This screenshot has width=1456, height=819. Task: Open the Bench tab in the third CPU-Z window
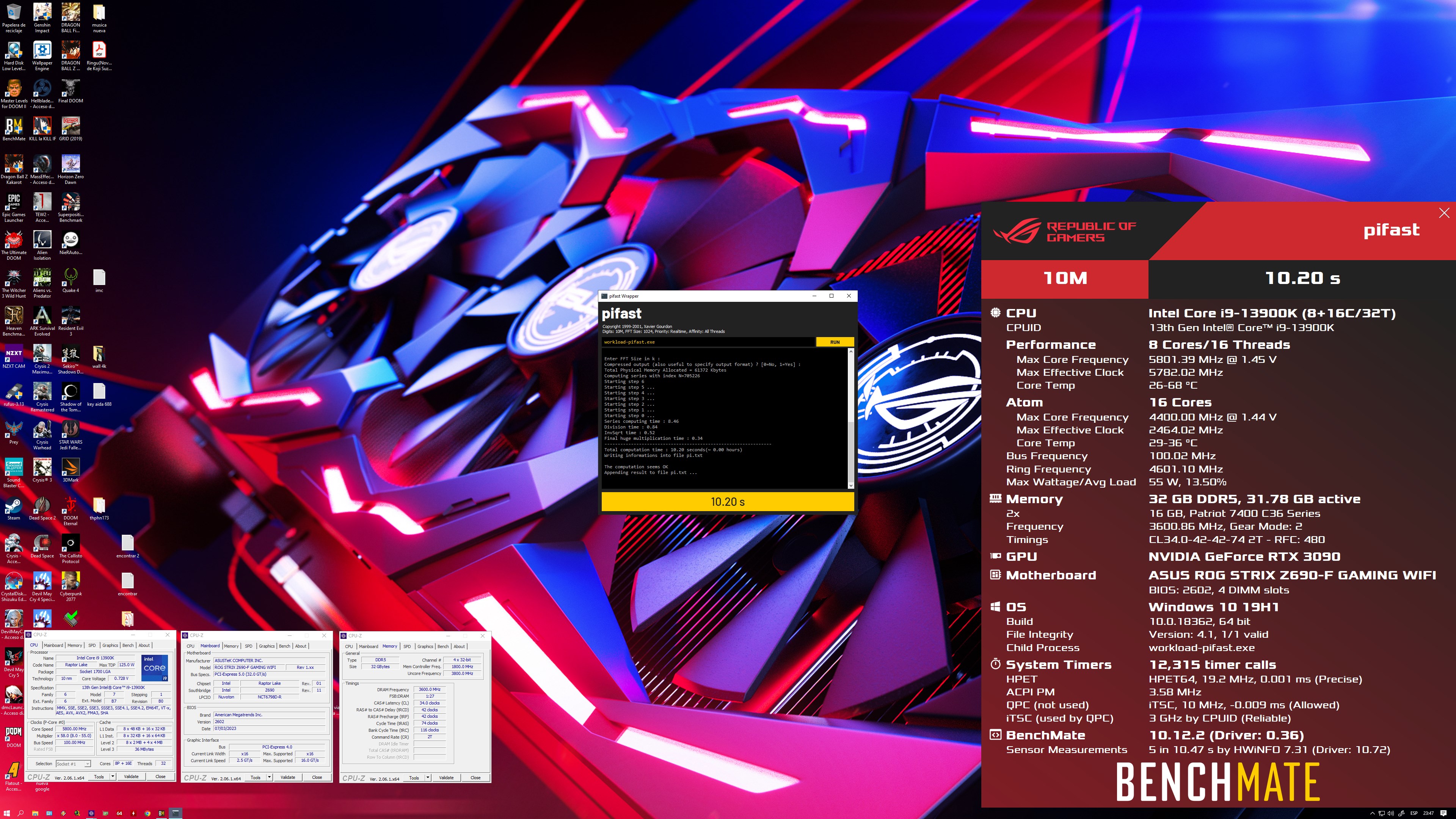click(x=443, y=646)
